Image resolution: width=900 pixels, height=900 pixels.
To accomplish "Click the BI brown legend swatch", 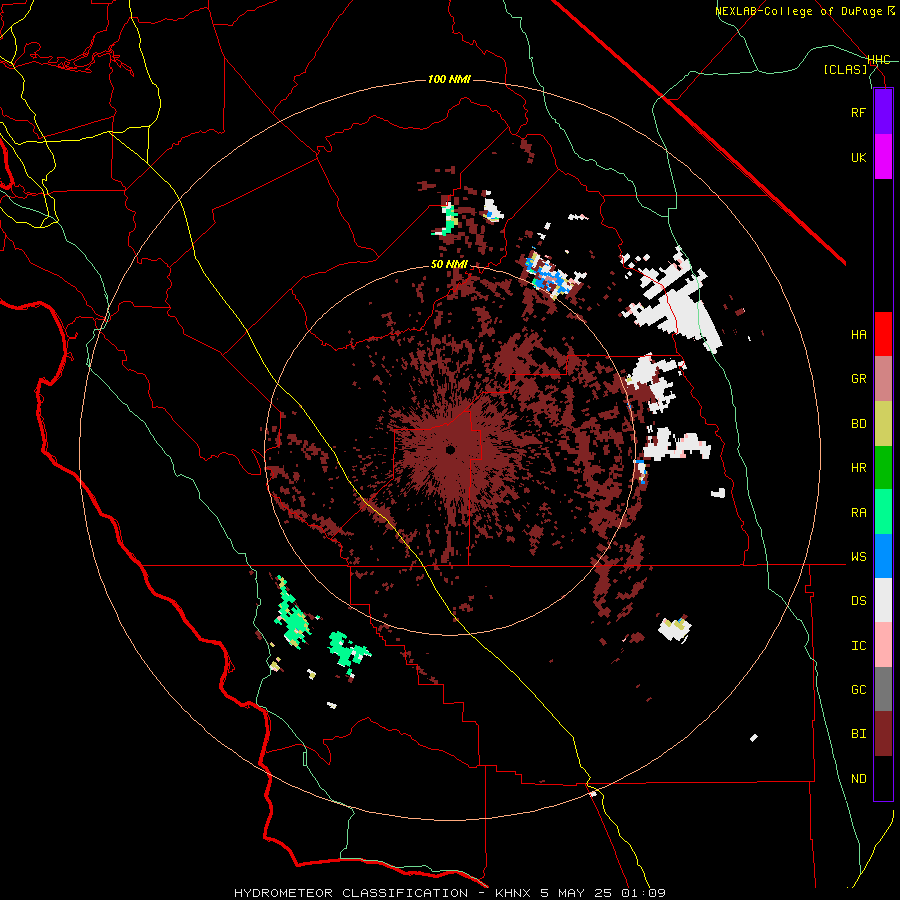I will (x=883, y=734).
